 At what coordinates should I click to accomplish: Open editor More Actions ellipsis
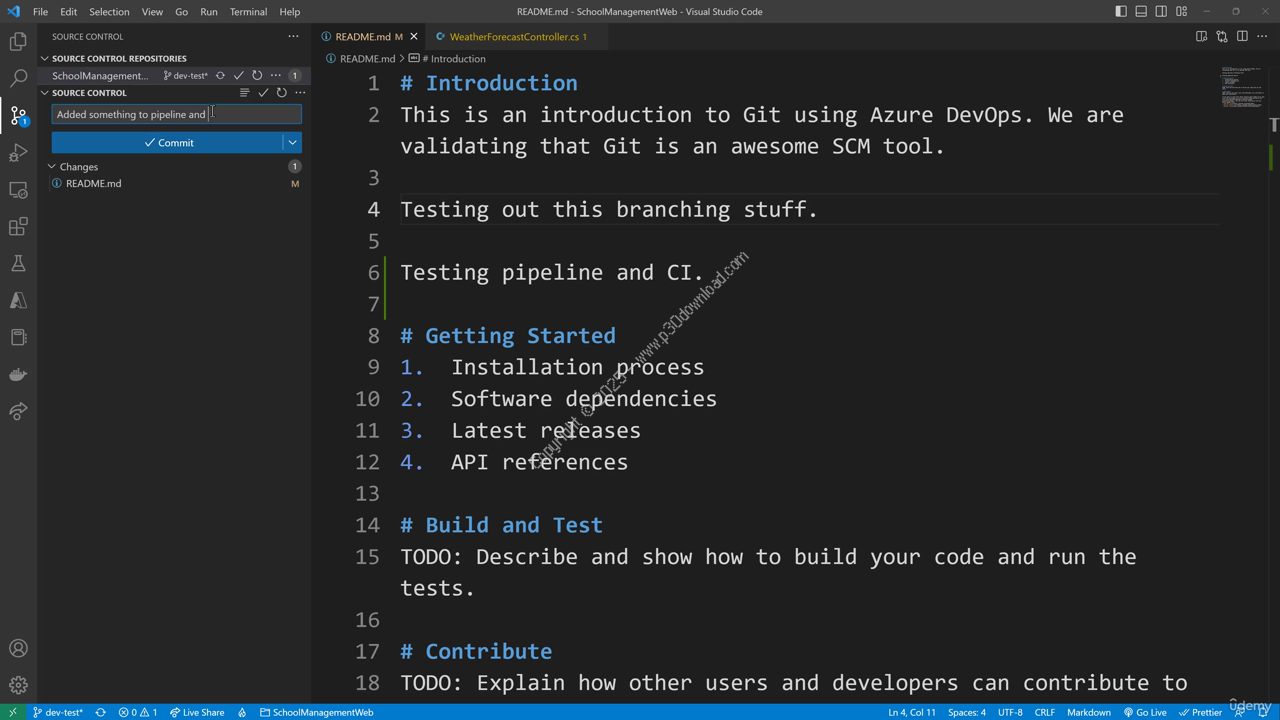click(1262, 36)
